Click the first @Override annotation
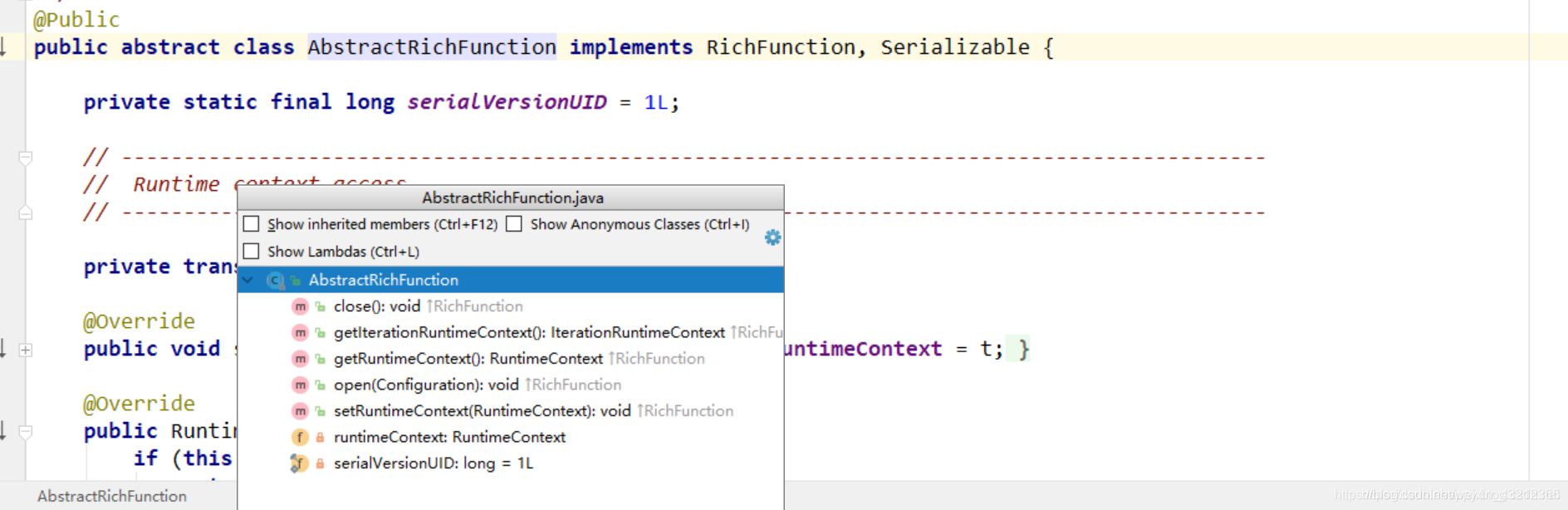 tap(139, 321)
